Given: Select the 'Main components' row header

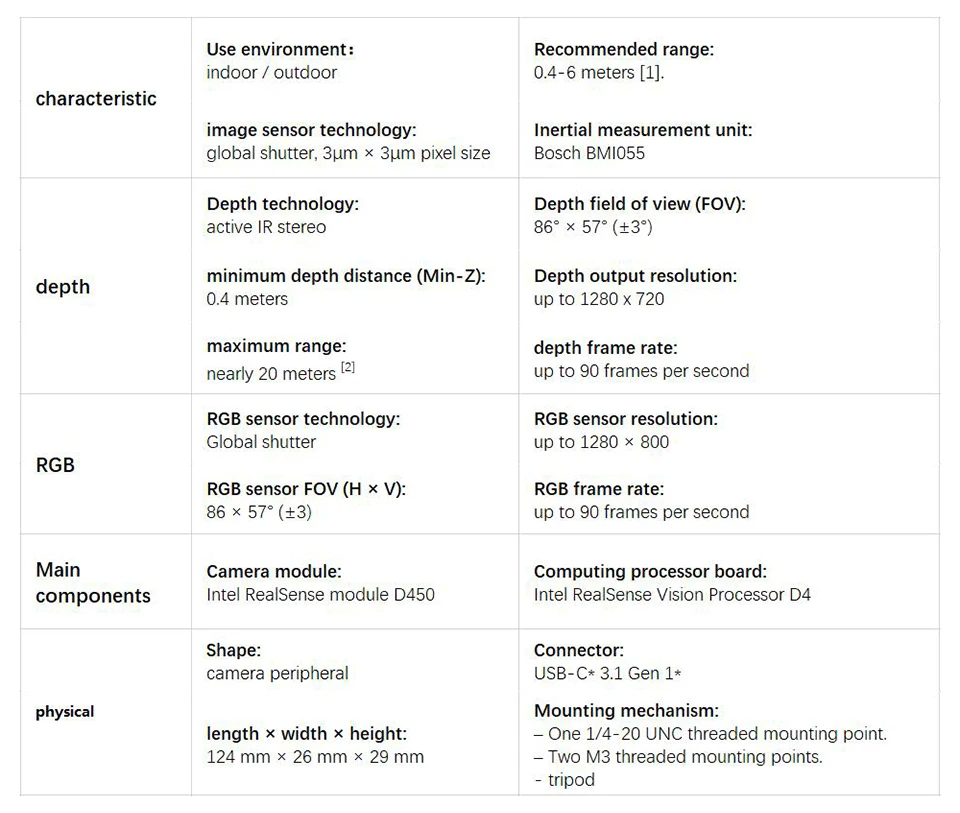Looking at the screenshot, I should click(x=93, y=583).
